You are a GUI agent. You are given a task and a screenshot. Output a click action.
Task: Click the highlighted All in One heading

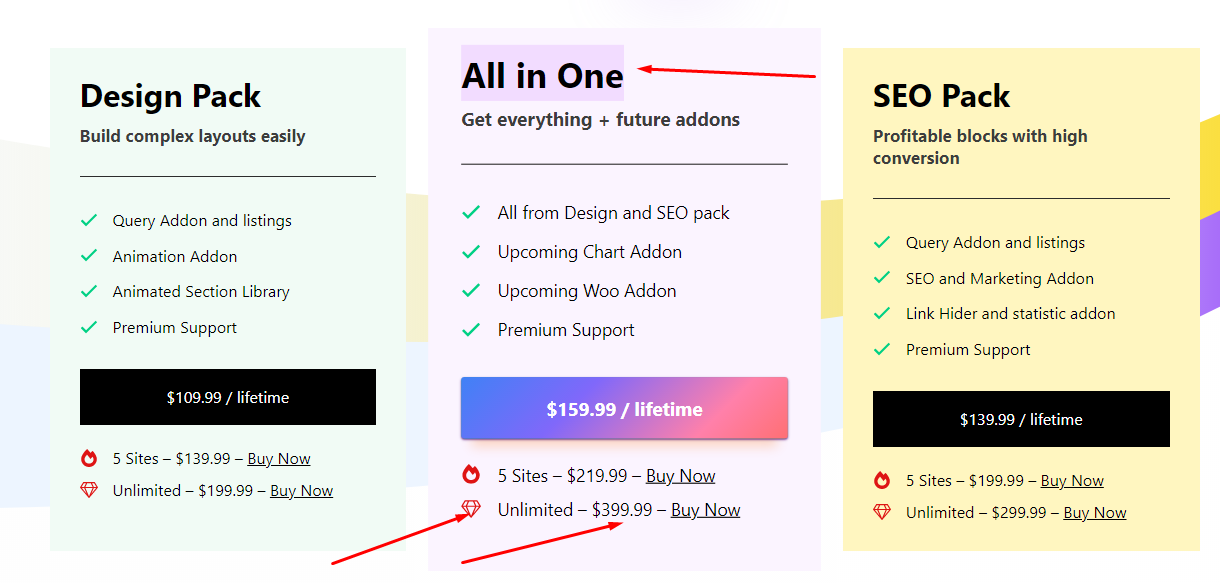point(542,76)
